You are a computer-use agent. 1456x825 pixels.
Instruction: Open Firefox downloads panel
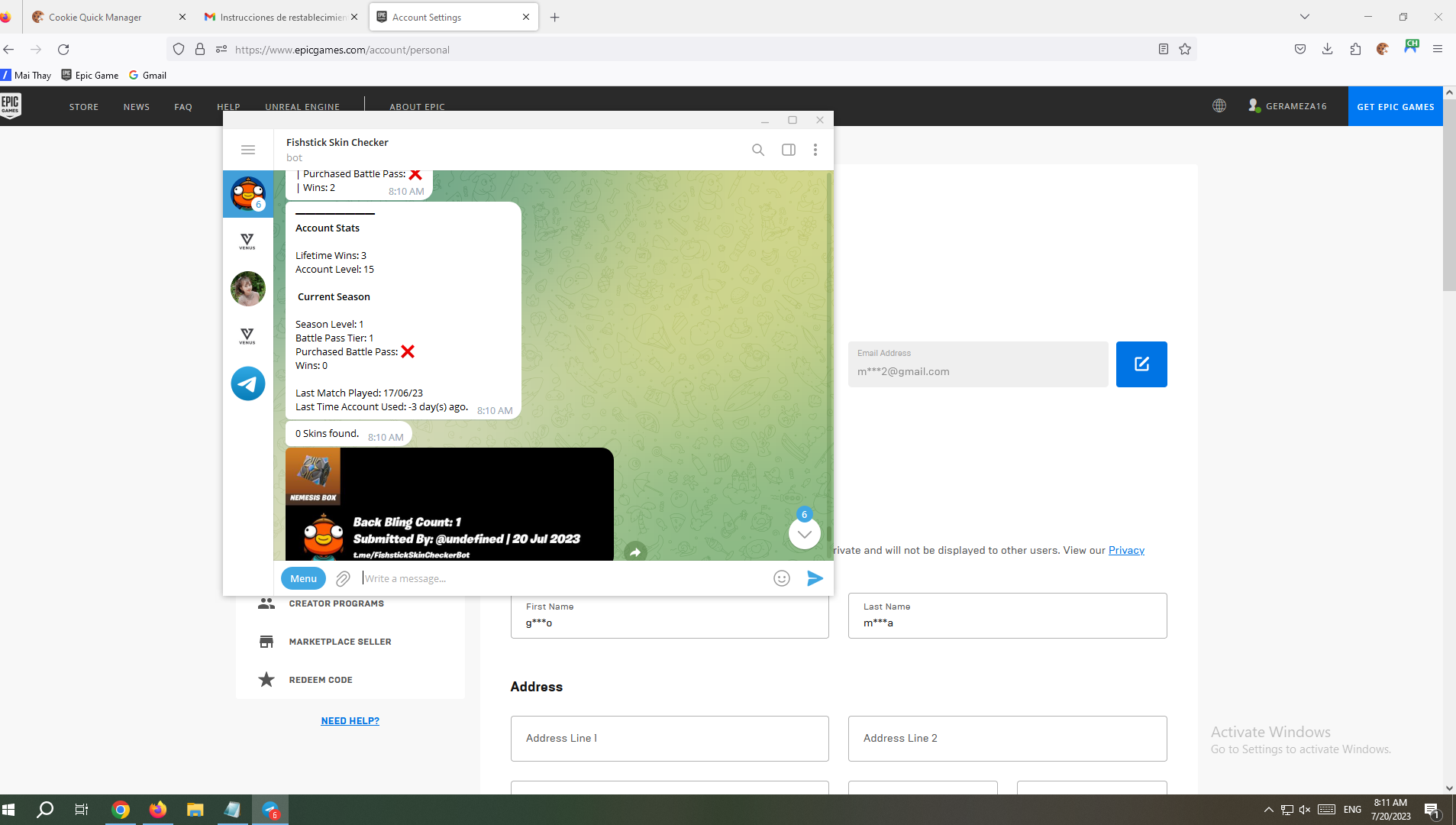click(x=1328, y=49)
